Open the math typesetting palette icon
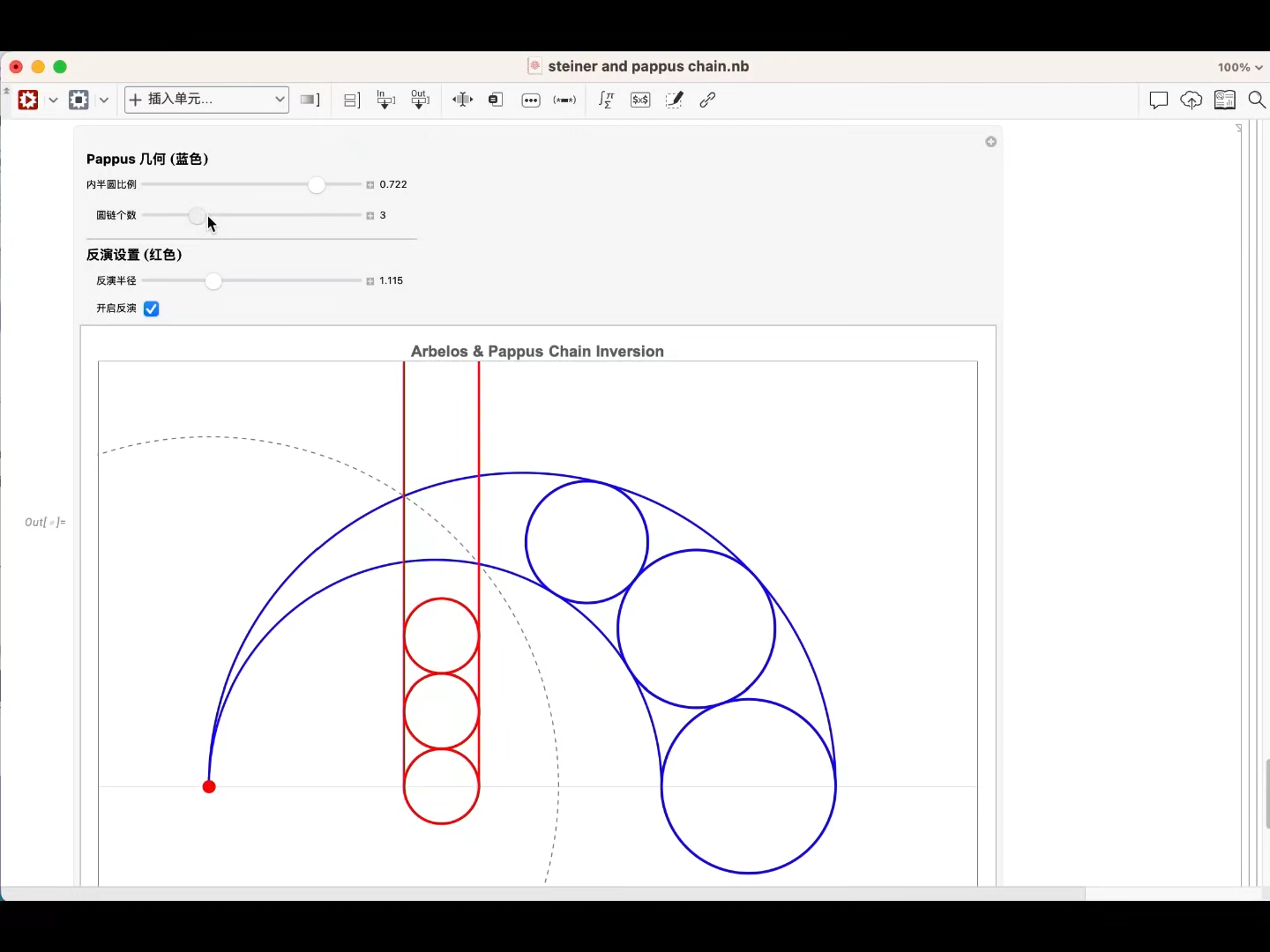1270x952 pixels. 607,100
